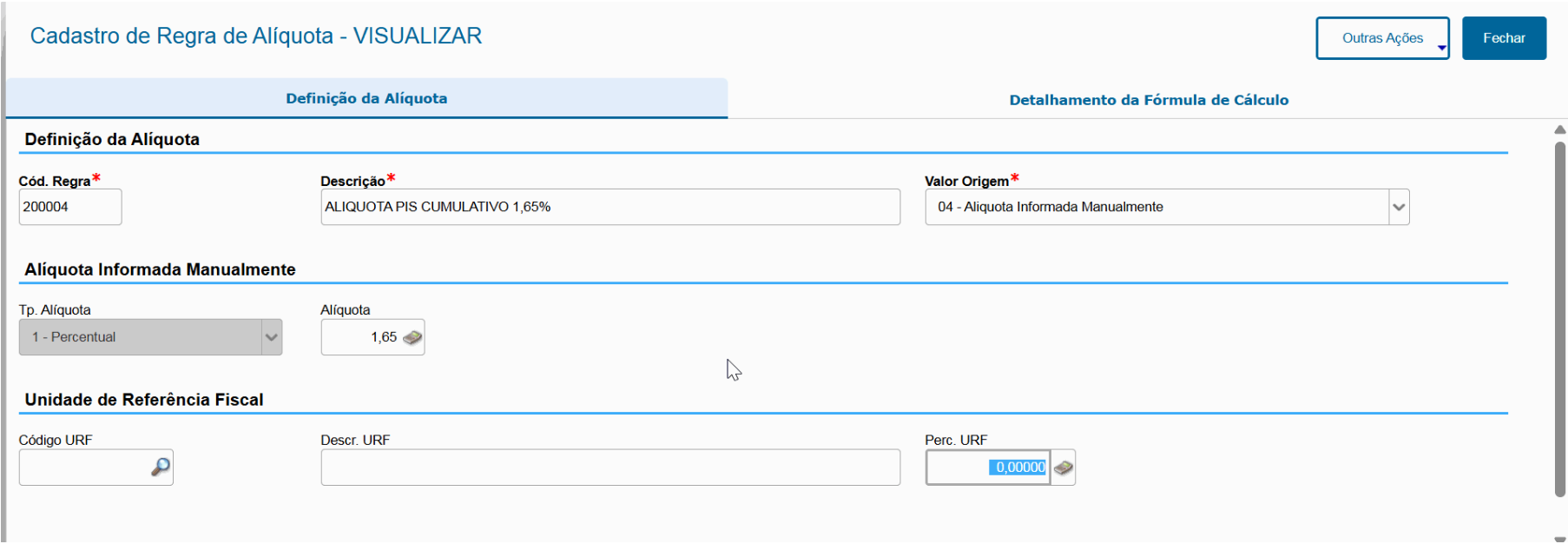Click the scrollbar up arrow
Screen dimensions: 1568x544
tap(1559, 129)
